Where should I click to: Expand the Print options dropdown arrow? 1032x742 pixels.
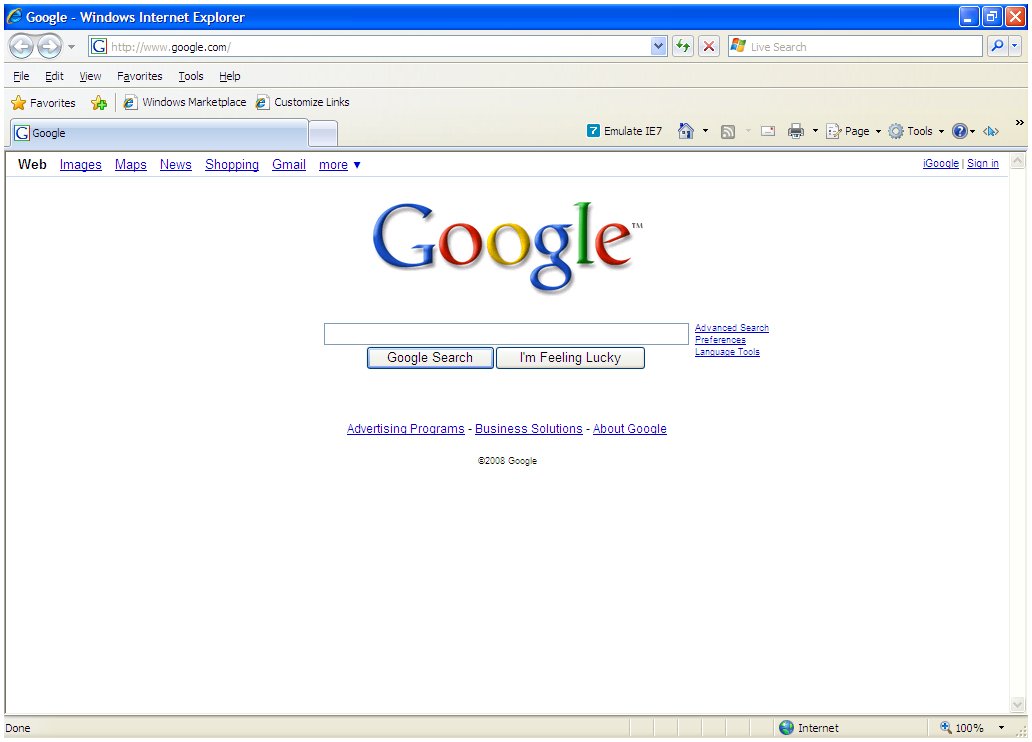(x=815, y=131)
